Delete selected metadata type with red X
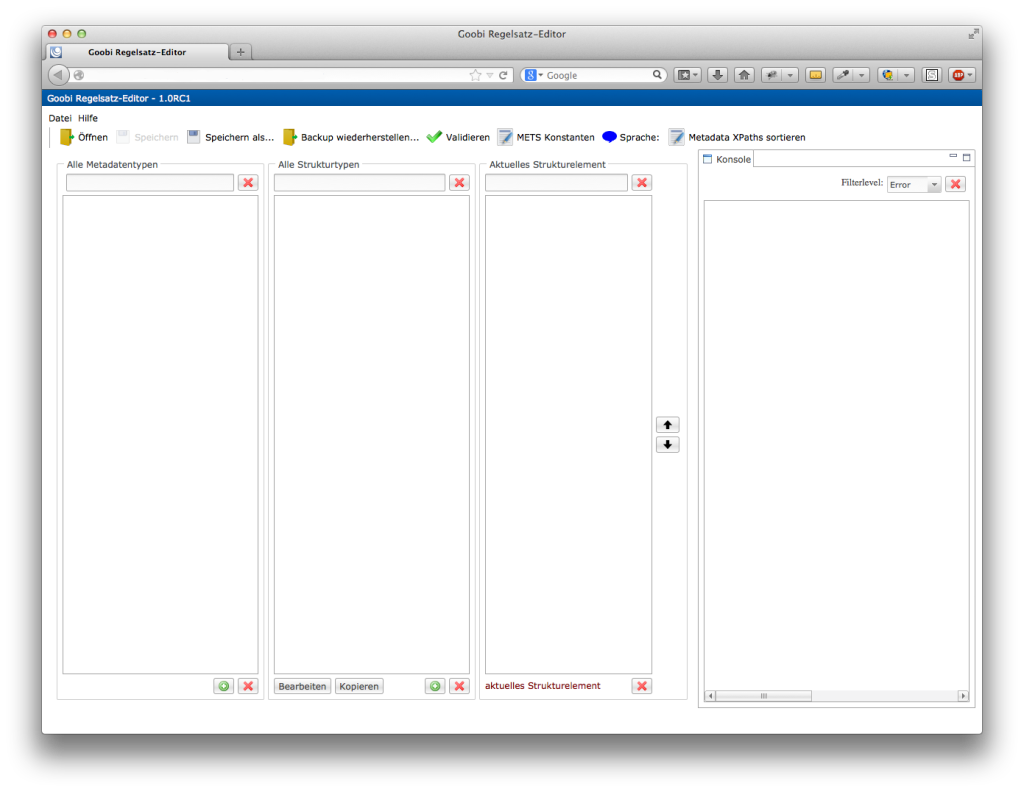 (x=248, y=686)
